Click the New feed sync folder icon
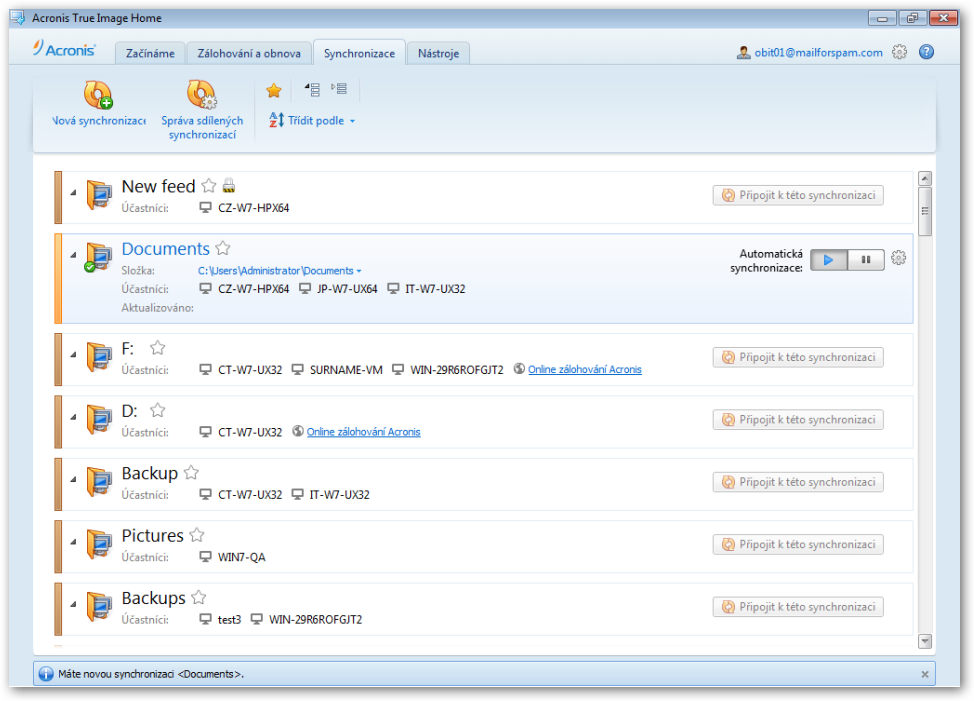The width and height of the screenshot is (974, 701). point(99,194)
